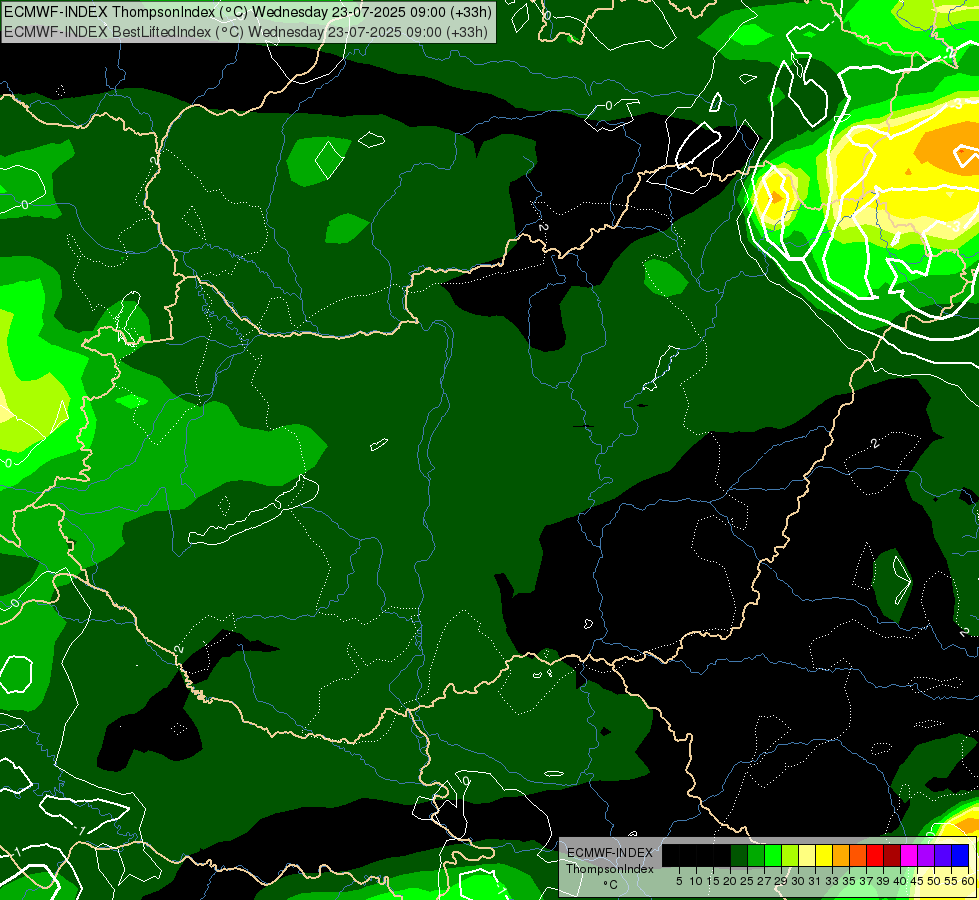Select the black 15–20 legend swatch
The width and height of the screenshot is (979, 900).
(x=722, y=855)
